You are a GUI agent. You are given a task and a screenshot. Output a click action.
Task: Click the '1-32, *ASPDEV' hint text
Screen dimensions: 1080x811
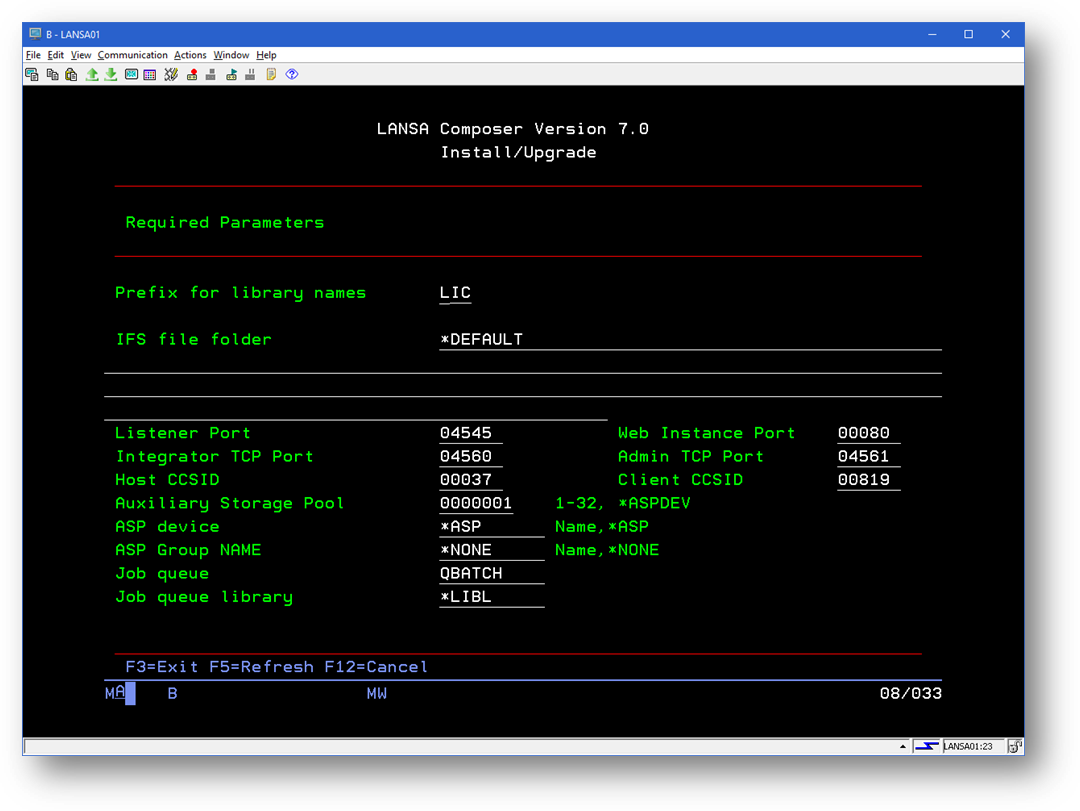click(623, 504)
